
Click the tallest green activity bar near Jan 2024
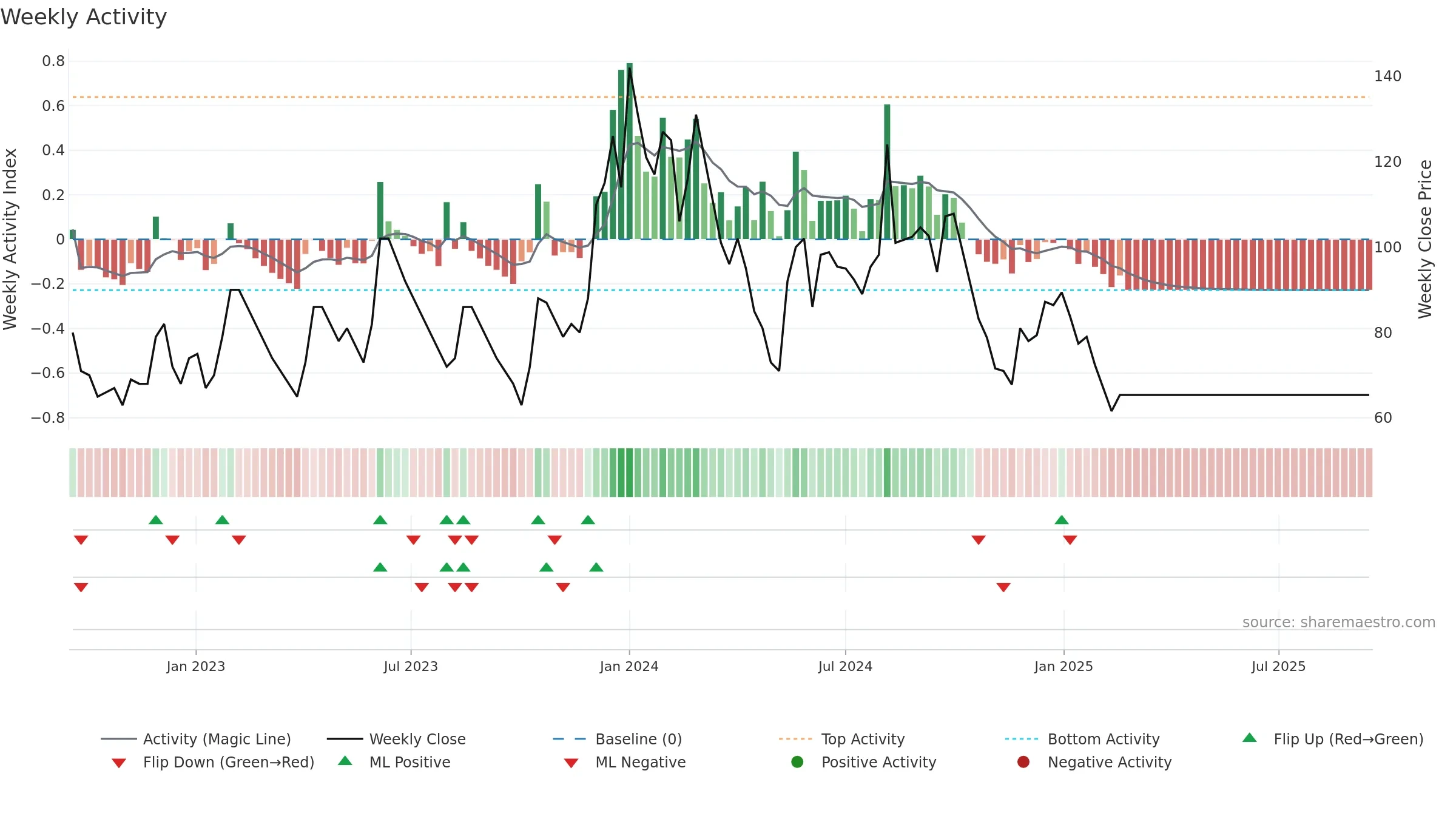pos(630,151)
